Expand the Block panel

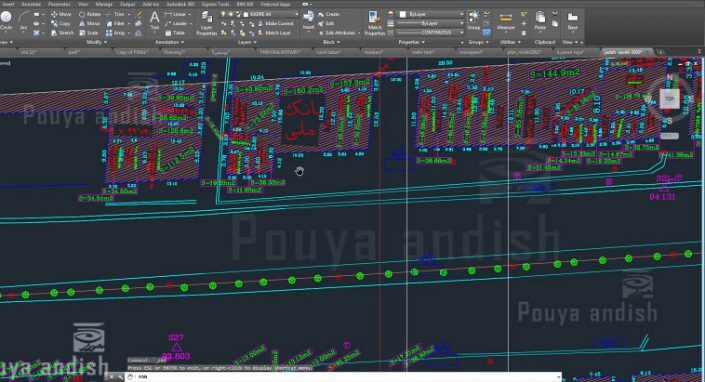tap(331, 42)
